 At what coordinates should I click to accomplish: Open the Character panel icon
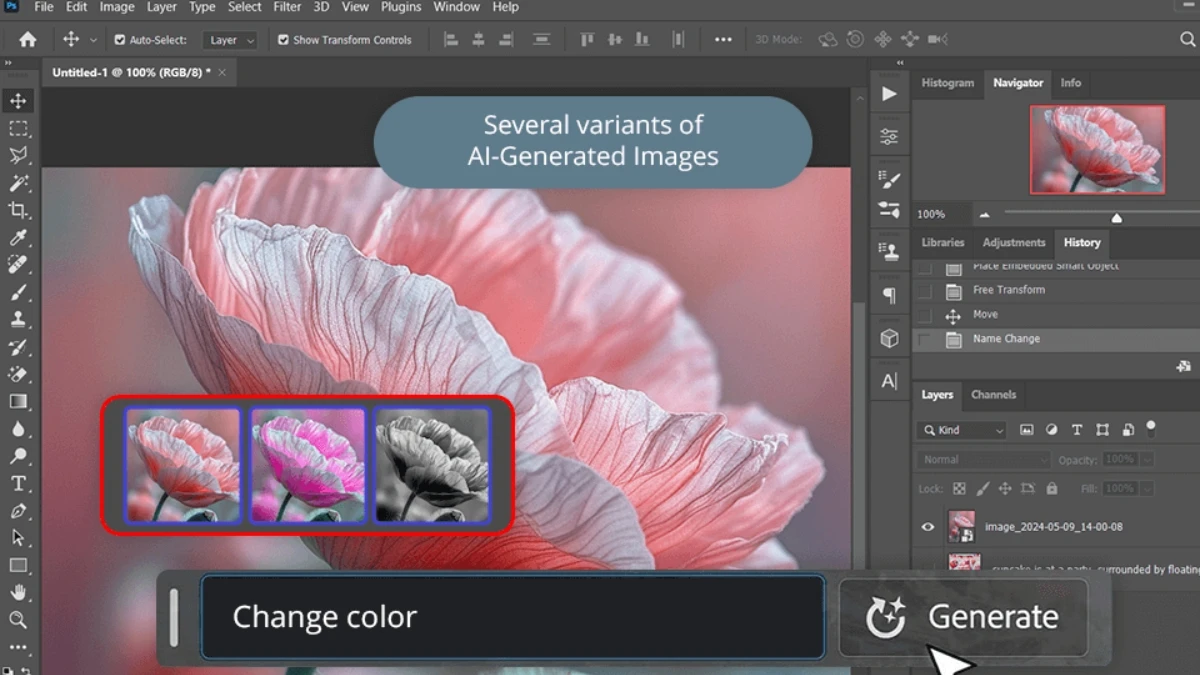(x=889, y=381)
